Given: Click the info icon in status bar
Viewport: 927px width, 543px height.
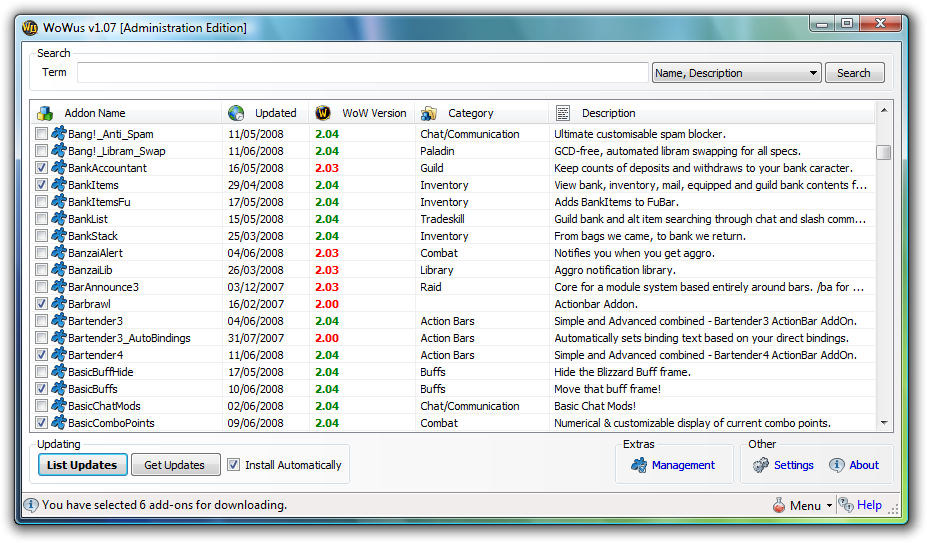Looking at the screenshot, I should 31,505.
